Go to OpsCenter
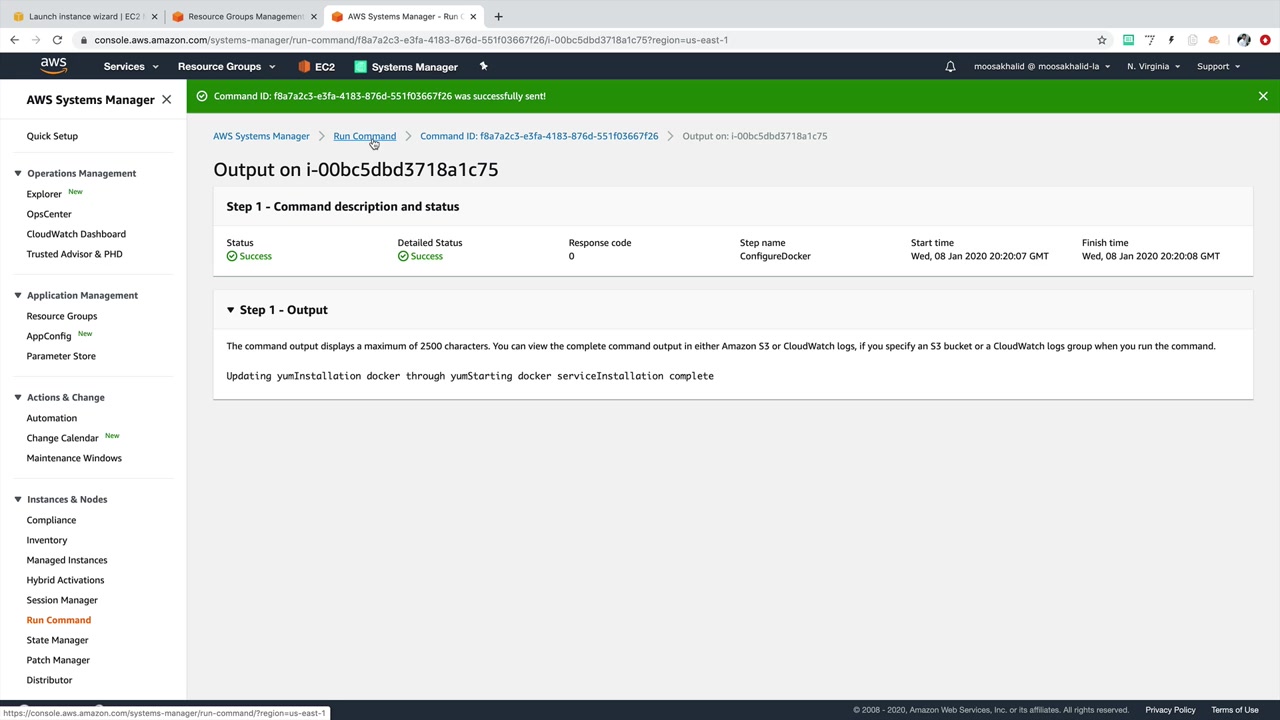 coord(49,214)
